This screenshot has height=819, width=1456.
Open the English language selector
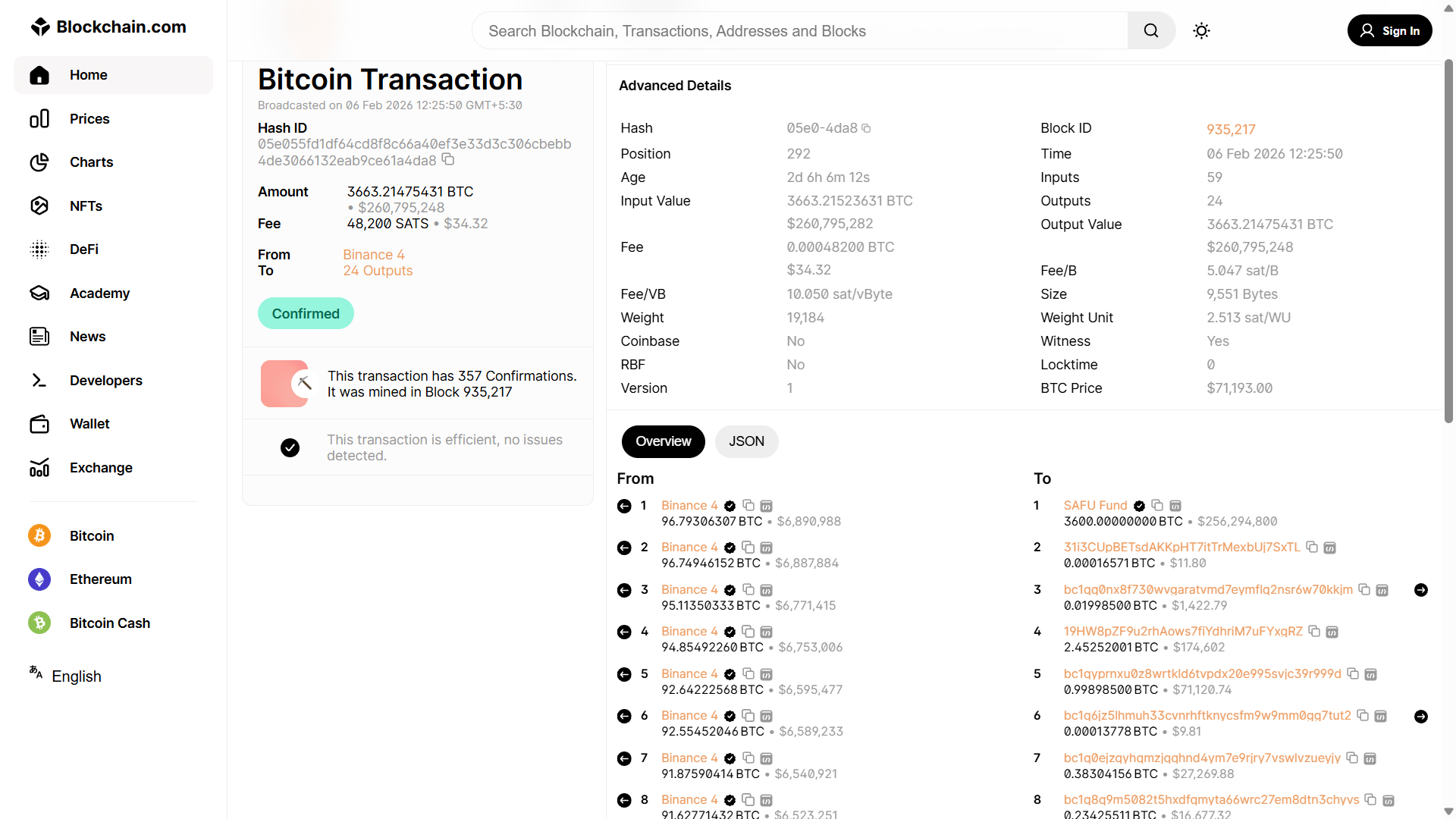(x=76, y=676)
